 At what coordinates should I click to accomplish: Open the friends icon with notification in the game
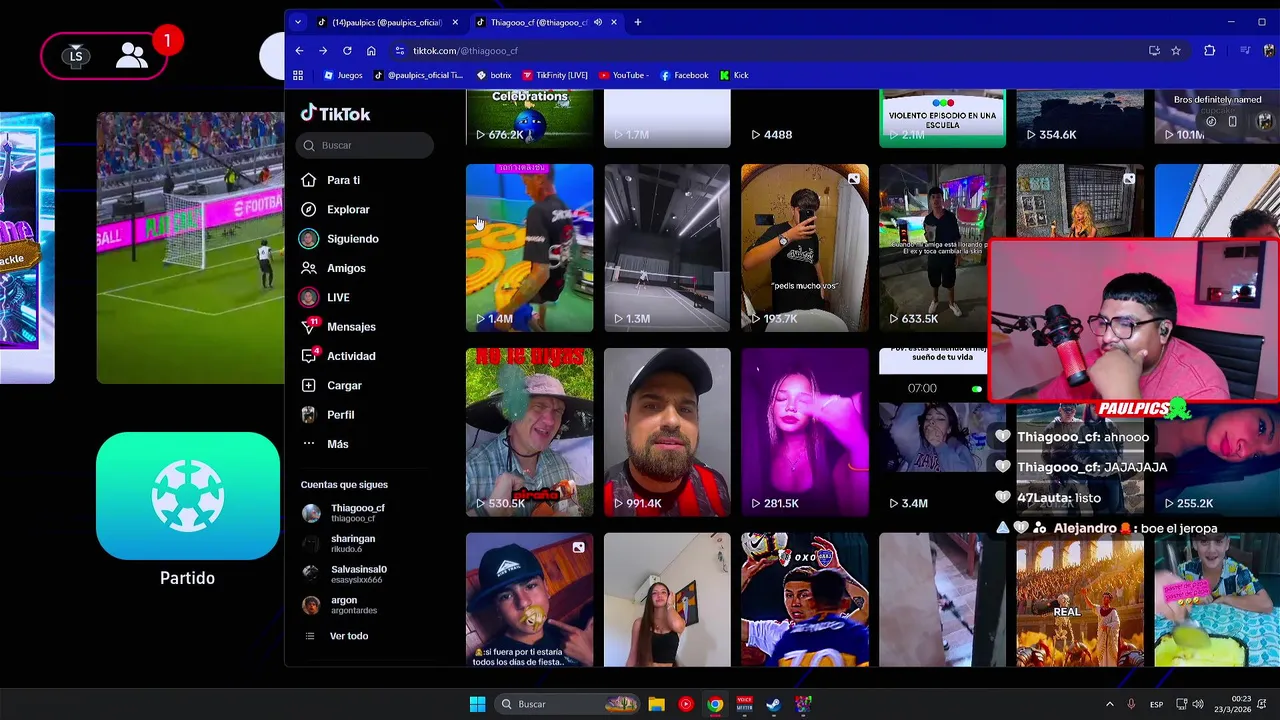pos(131,55)
